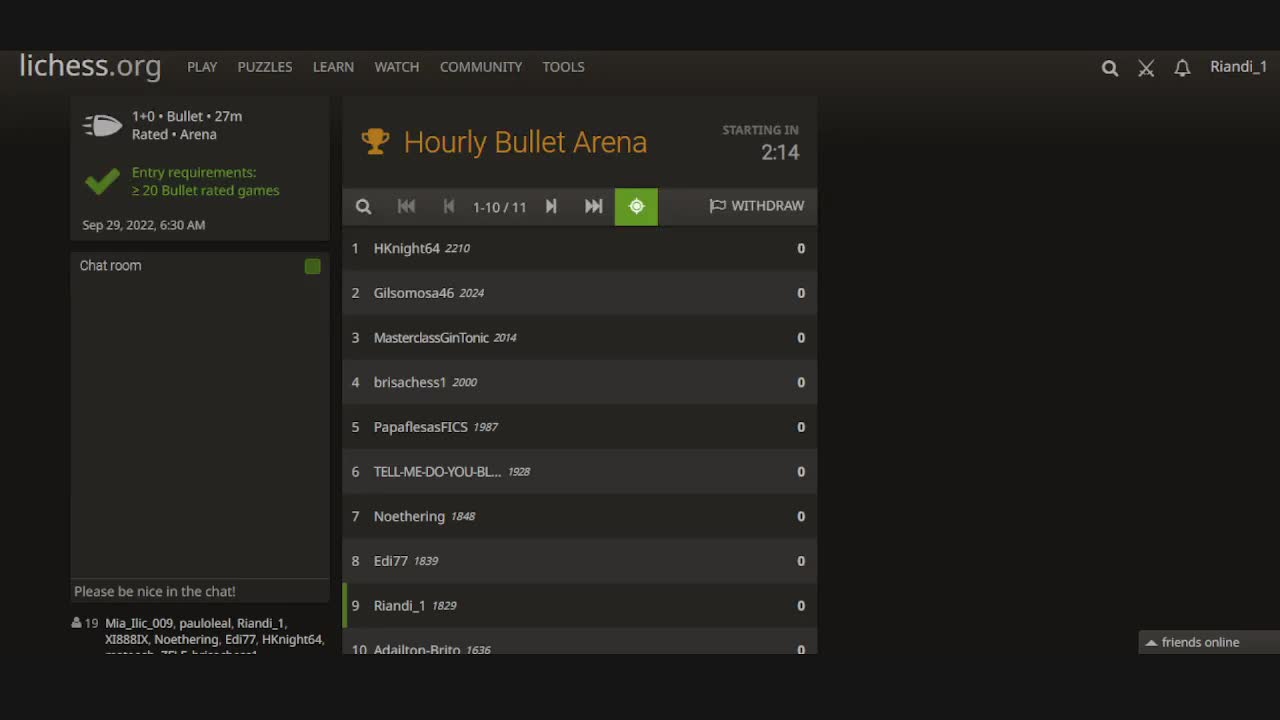The height and width of the screenshot is (720, 1280).
Task: Go to next standings page
Action: [x=551, y=206]
